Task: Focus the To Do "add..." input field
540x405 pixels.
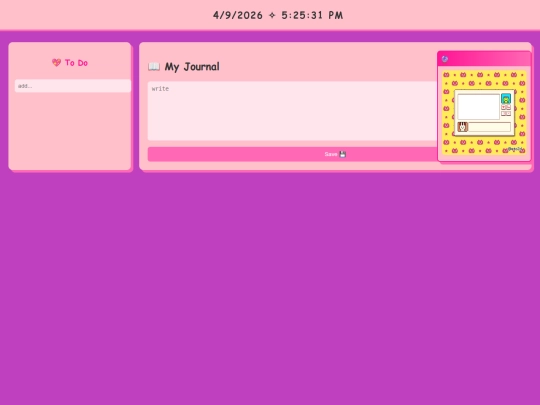Action: pos(73,86)
